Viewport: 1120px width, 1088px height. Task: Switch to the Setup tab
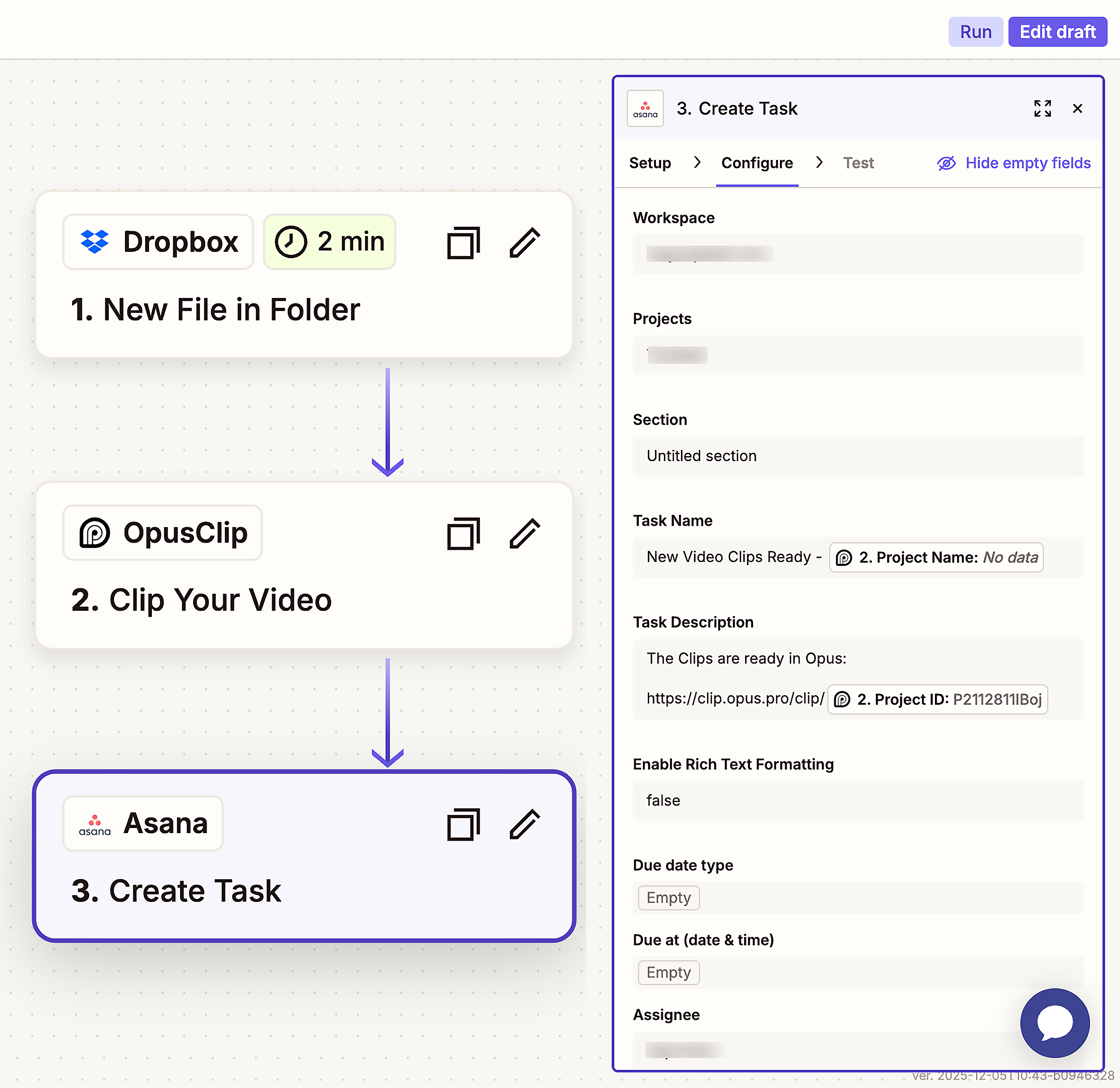(x=650, y=163)
